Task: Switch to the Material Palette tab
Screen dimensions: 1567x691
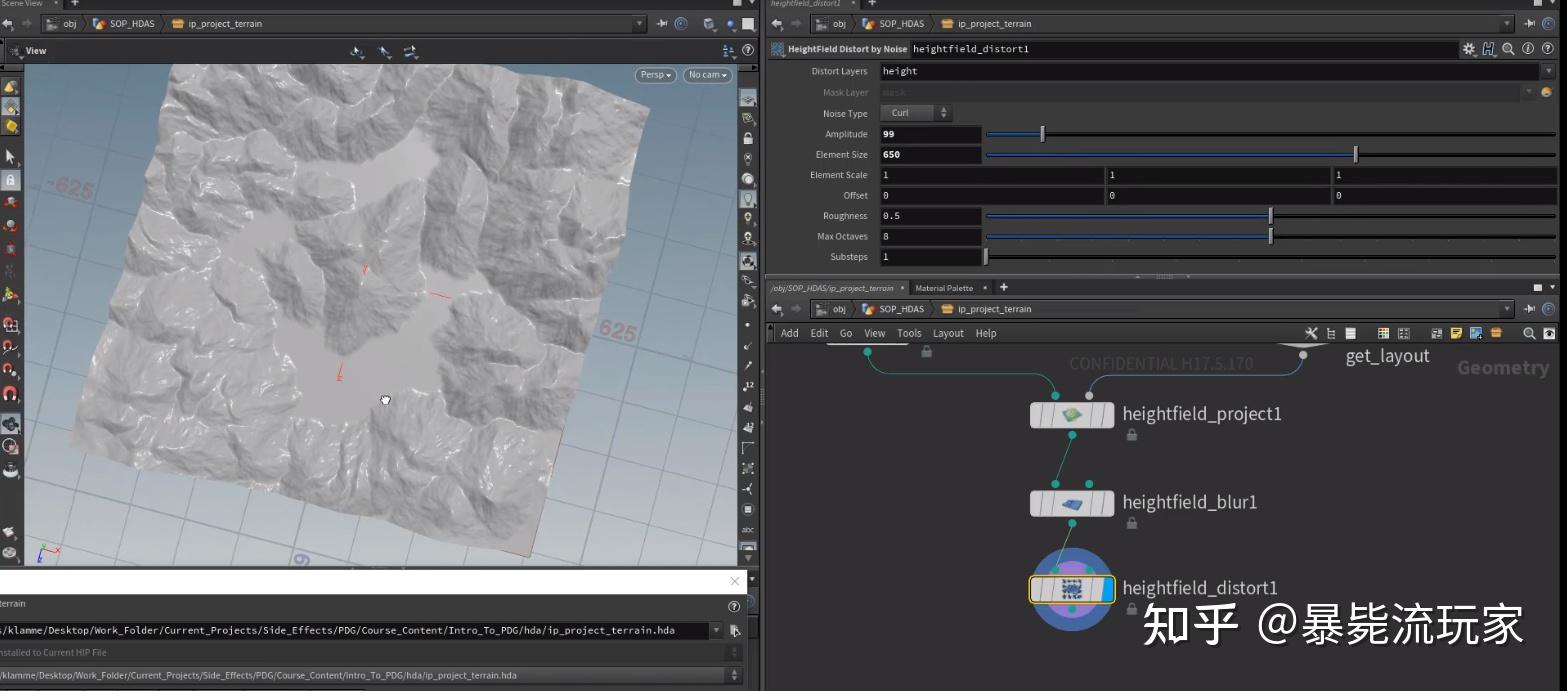Action: click(x=943, y=288)
